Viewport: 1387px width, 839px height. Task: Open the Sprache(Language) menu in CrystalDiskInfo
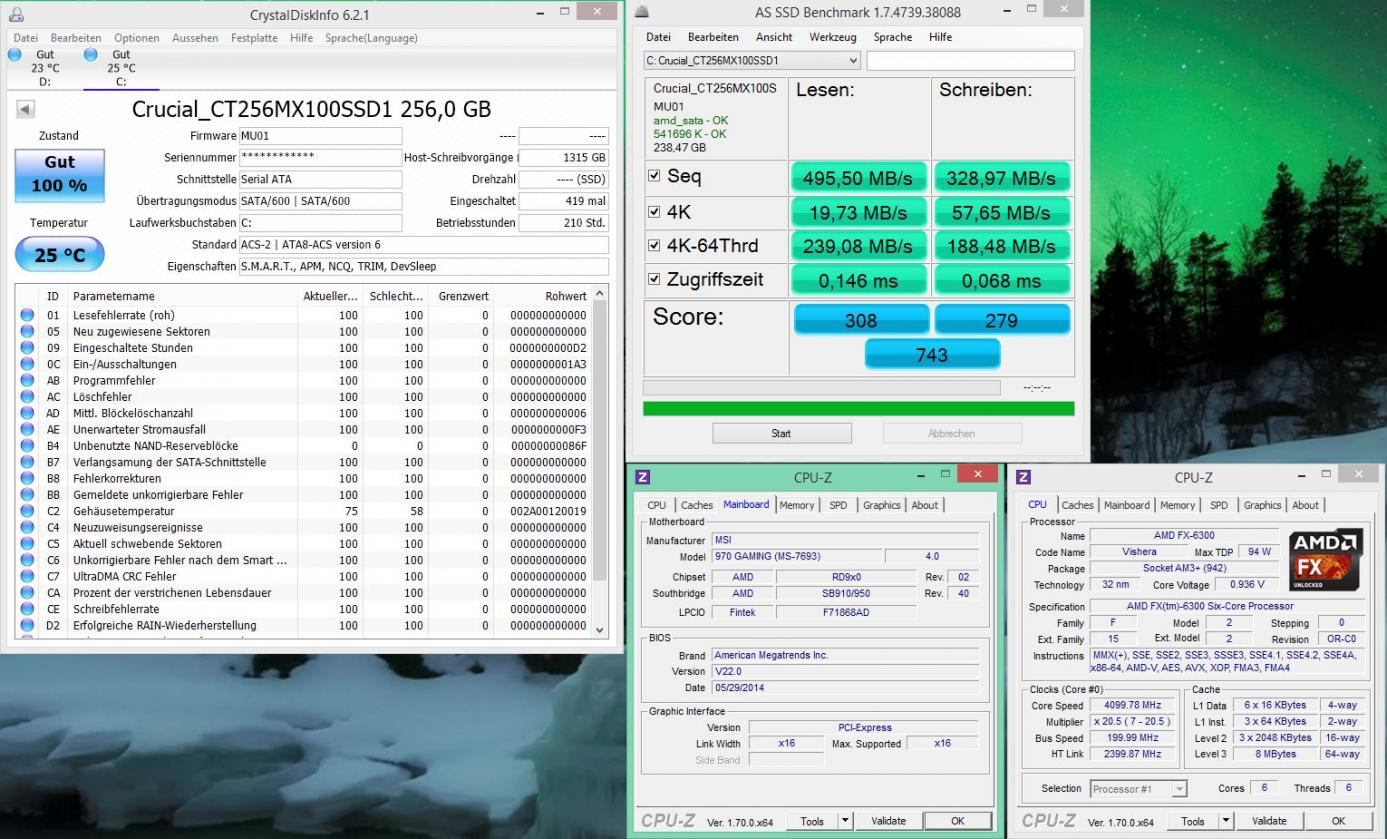click(371, 38)
